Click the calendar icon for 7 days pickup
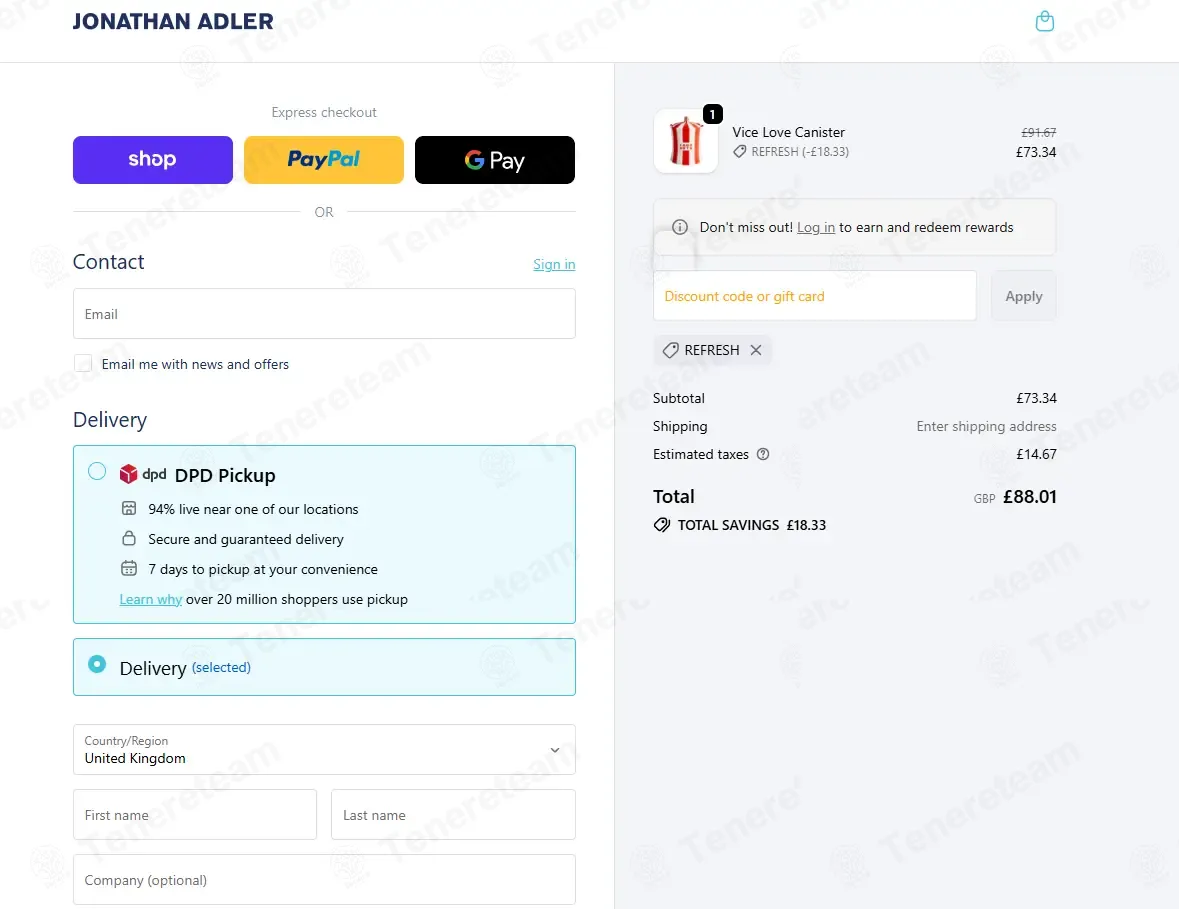The width and height of the screenshot is (1179, 909). (129, 568)
